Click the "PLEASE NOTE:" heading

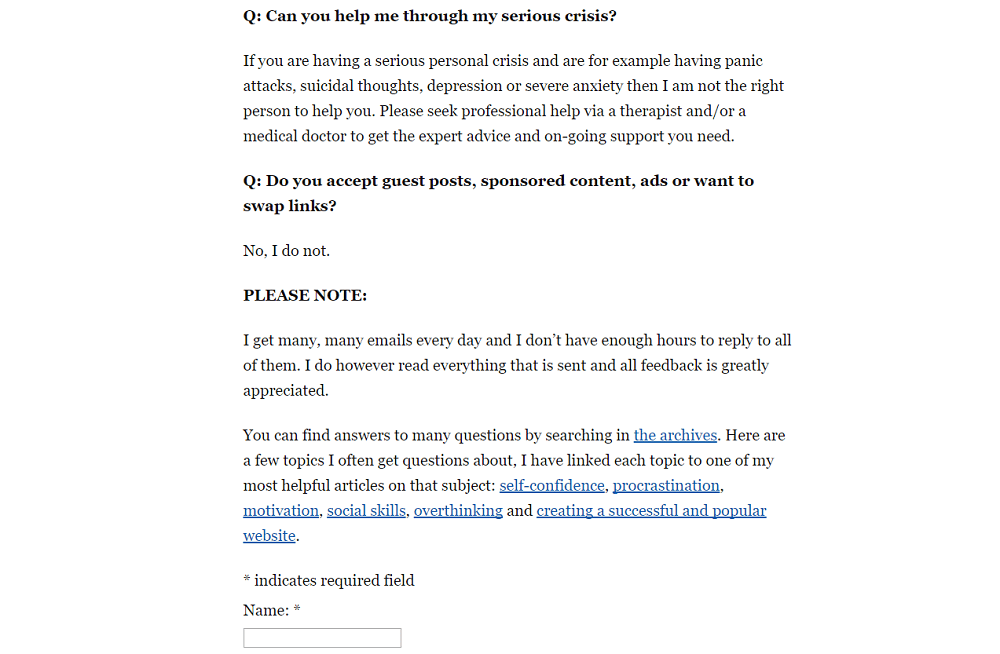click(305, 295)
